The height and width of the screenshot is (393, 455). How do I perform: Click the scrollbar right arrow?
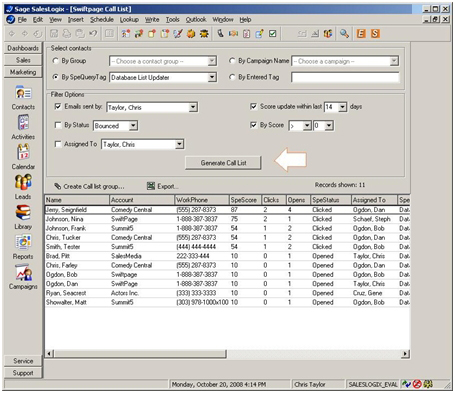tap(405, 354)
